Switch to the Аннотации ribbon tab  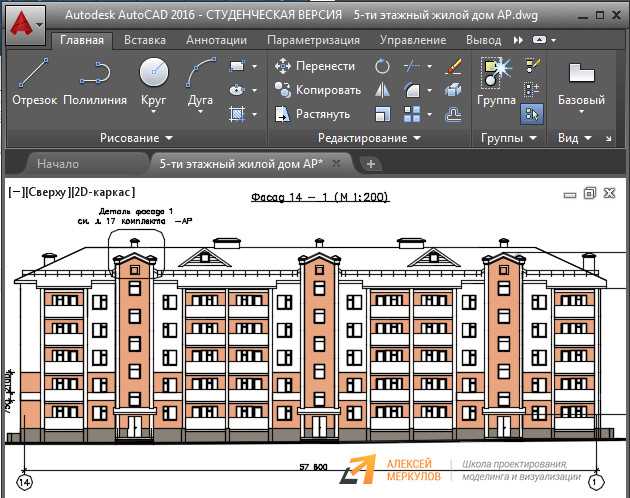(216, 40)
